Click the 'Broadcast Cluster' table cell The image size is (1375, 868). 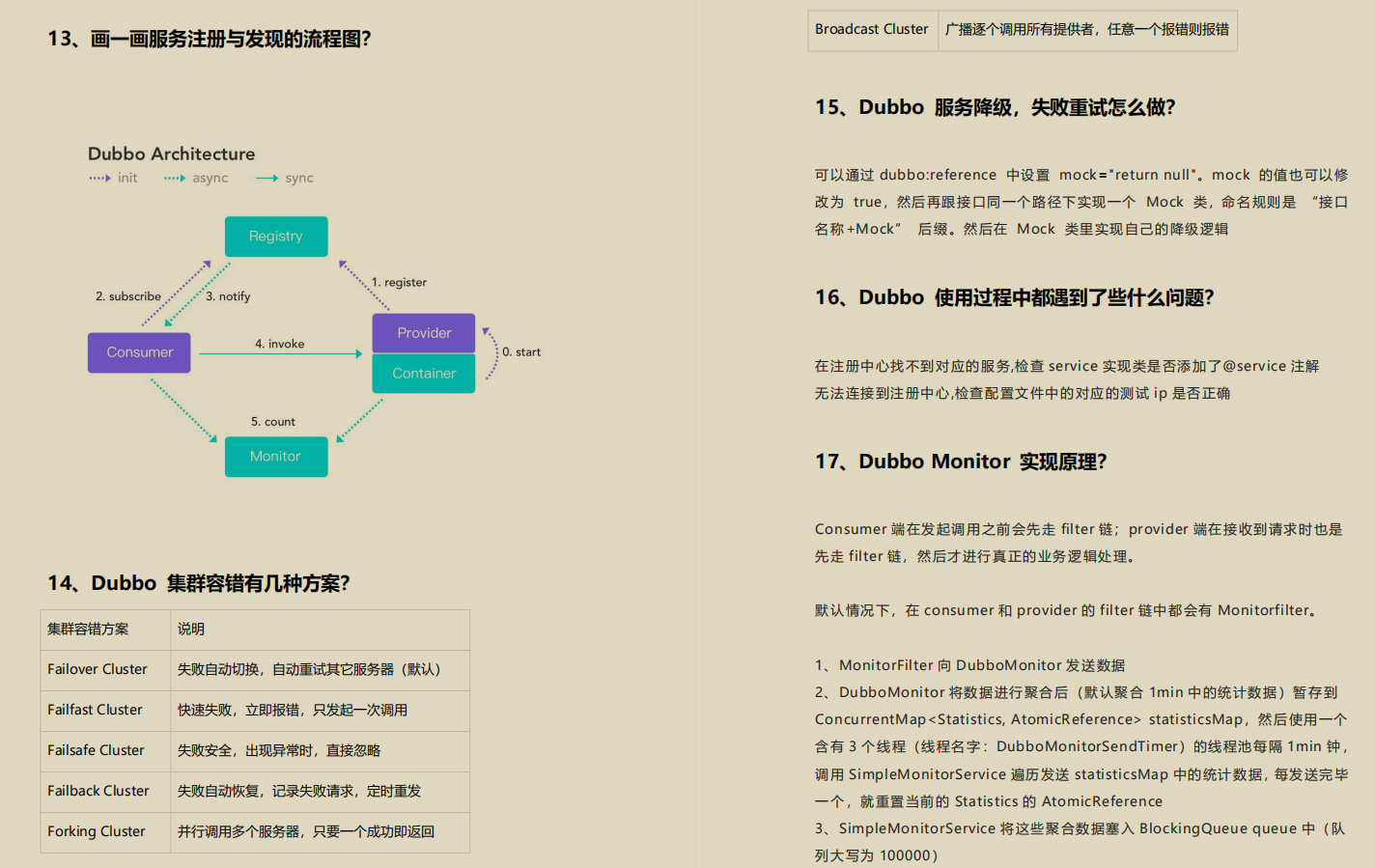tap(872, 29)
